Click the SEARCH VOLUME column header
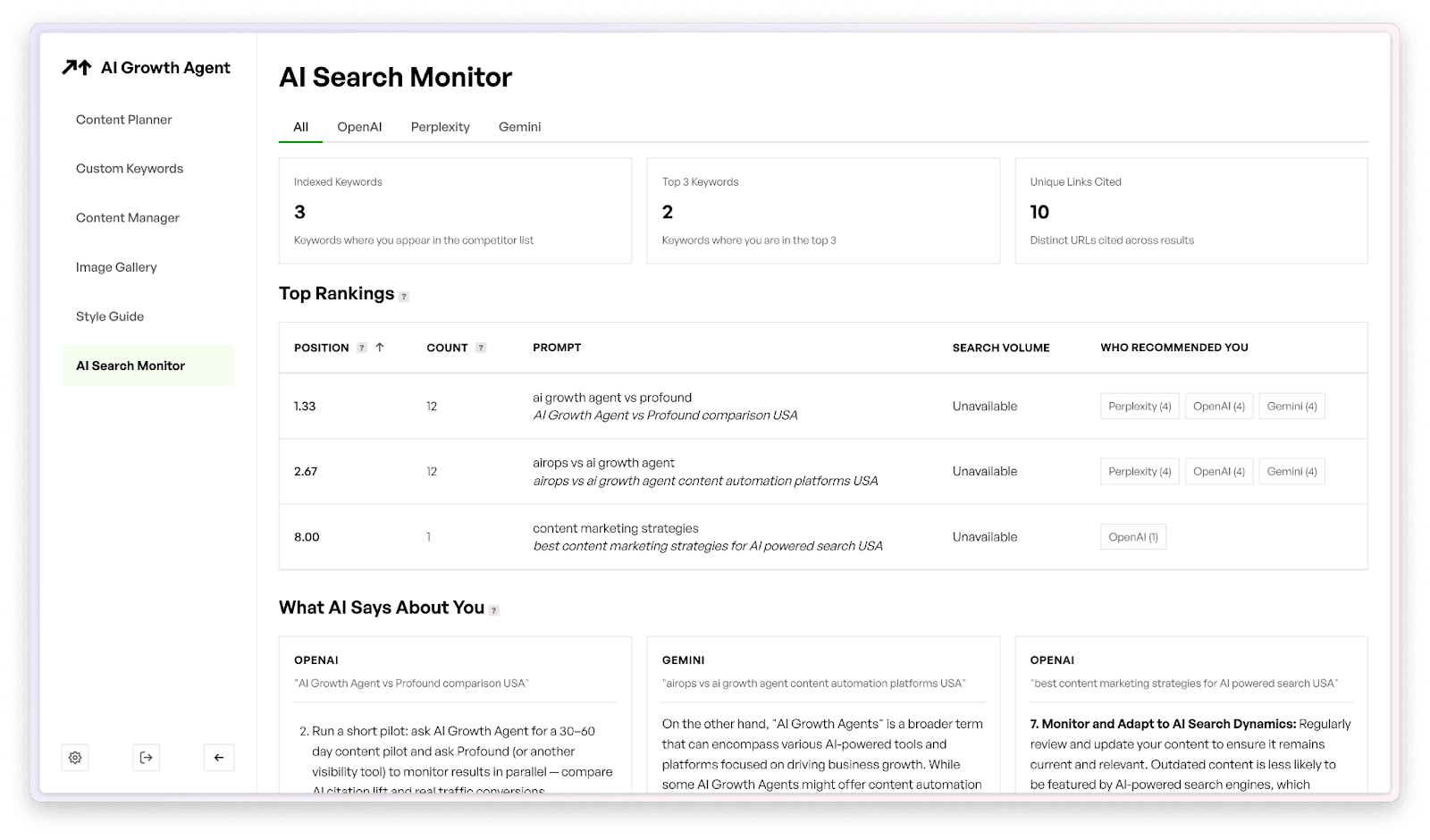Image resolution: width=1430 pixels, height=840 pixels. coord(1001,348)
